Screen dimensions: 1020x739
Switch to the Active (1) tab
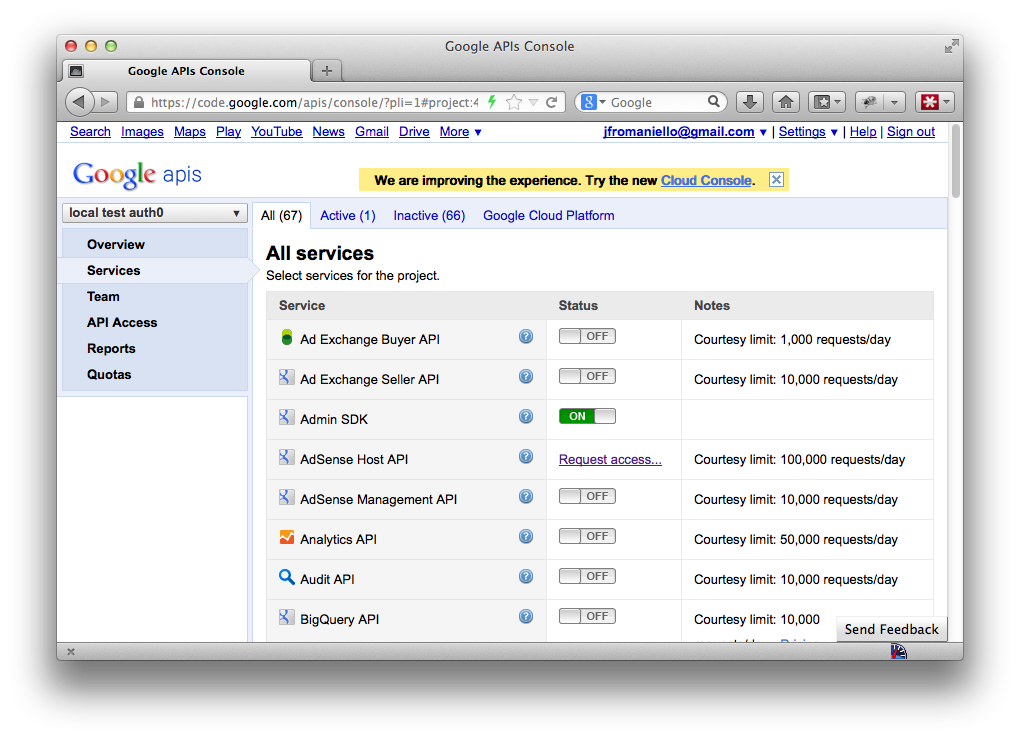tap(348, 215)
